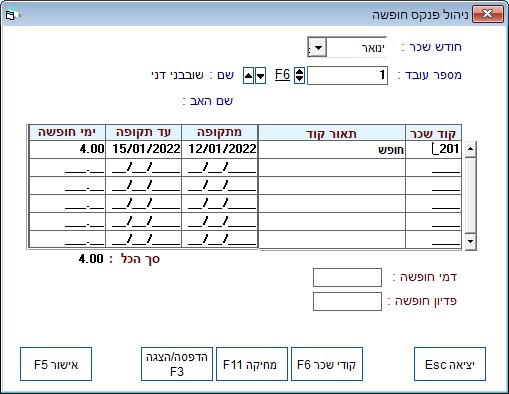Click the employee number spinner arrows
Screen dimensions: 509x394
(299, 75)
